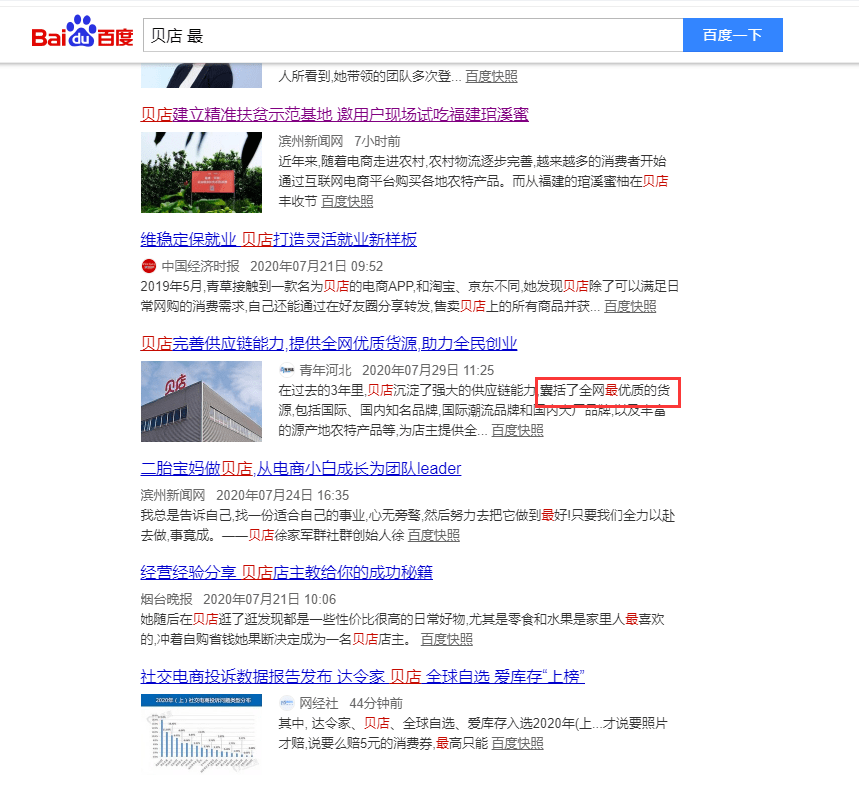Open the 社交电商投诉数据报告发布 article
The width and height of the screenshot is (859, 789).
click(360, 677)
